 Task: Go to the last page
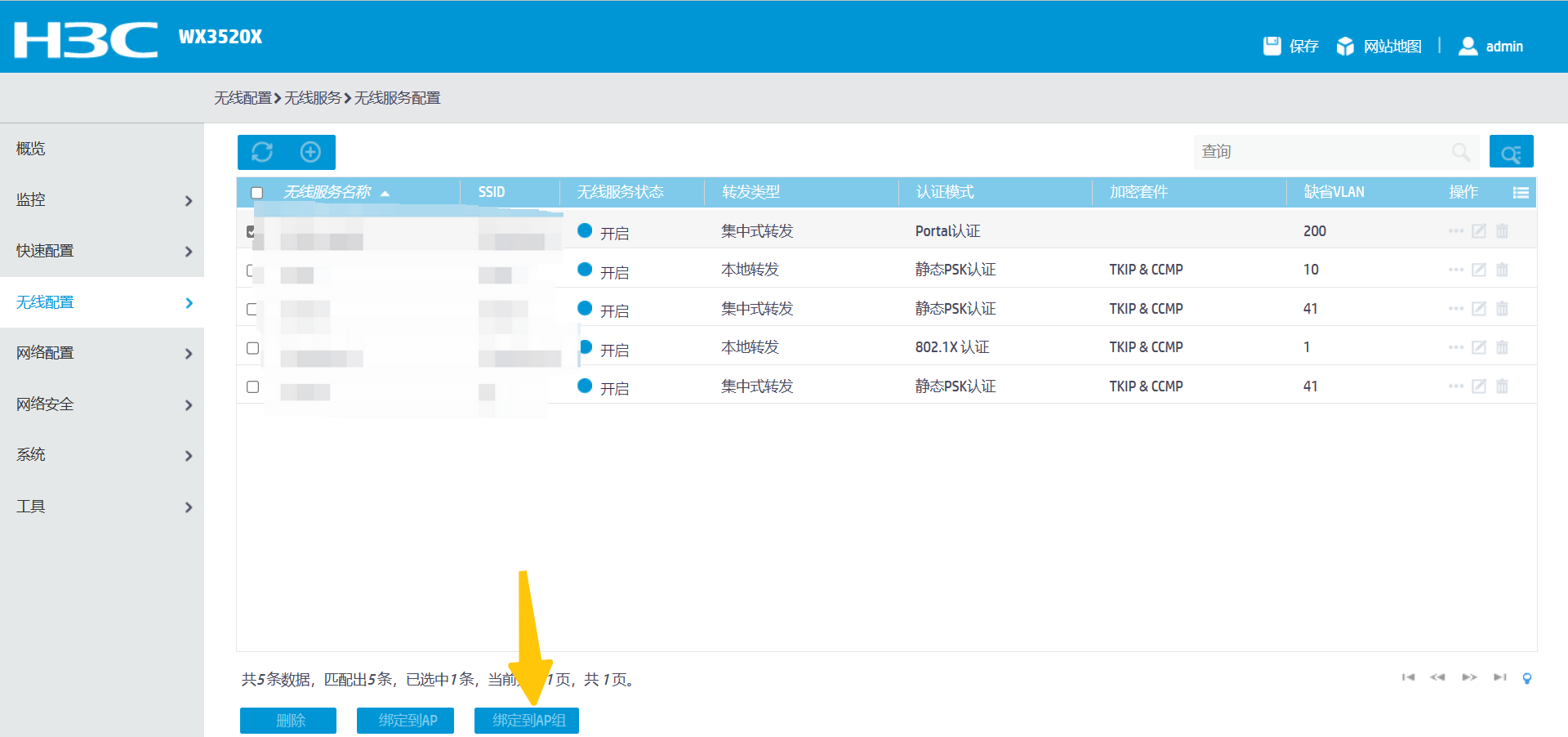coord(1499,677)
